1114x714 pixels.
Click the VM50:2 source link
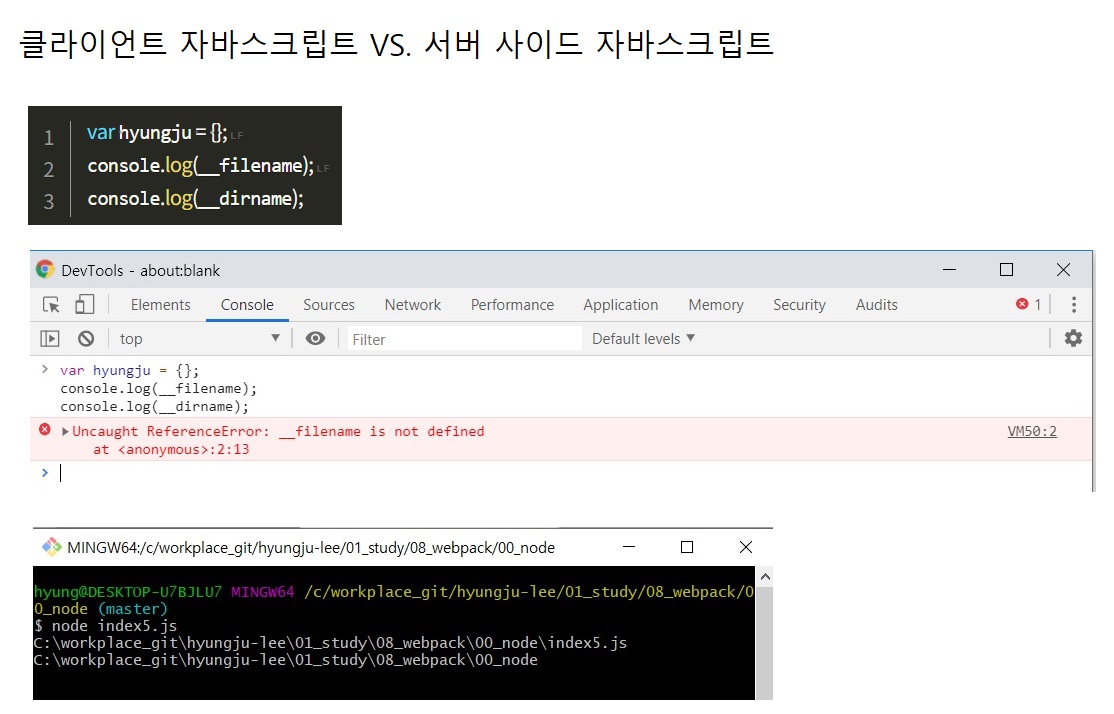point(1032,432)
